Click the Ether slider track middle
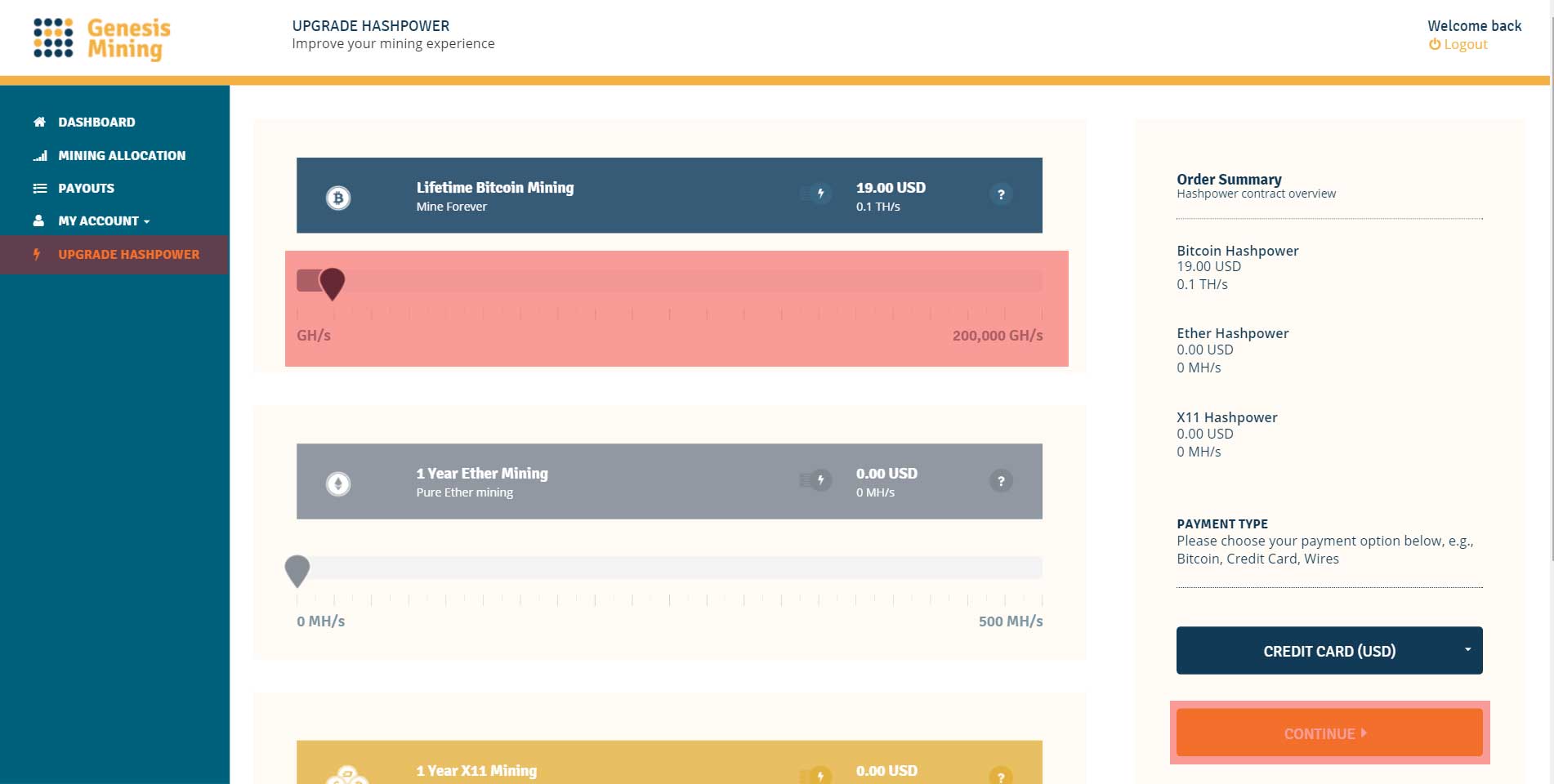 (x=669, y=568)
